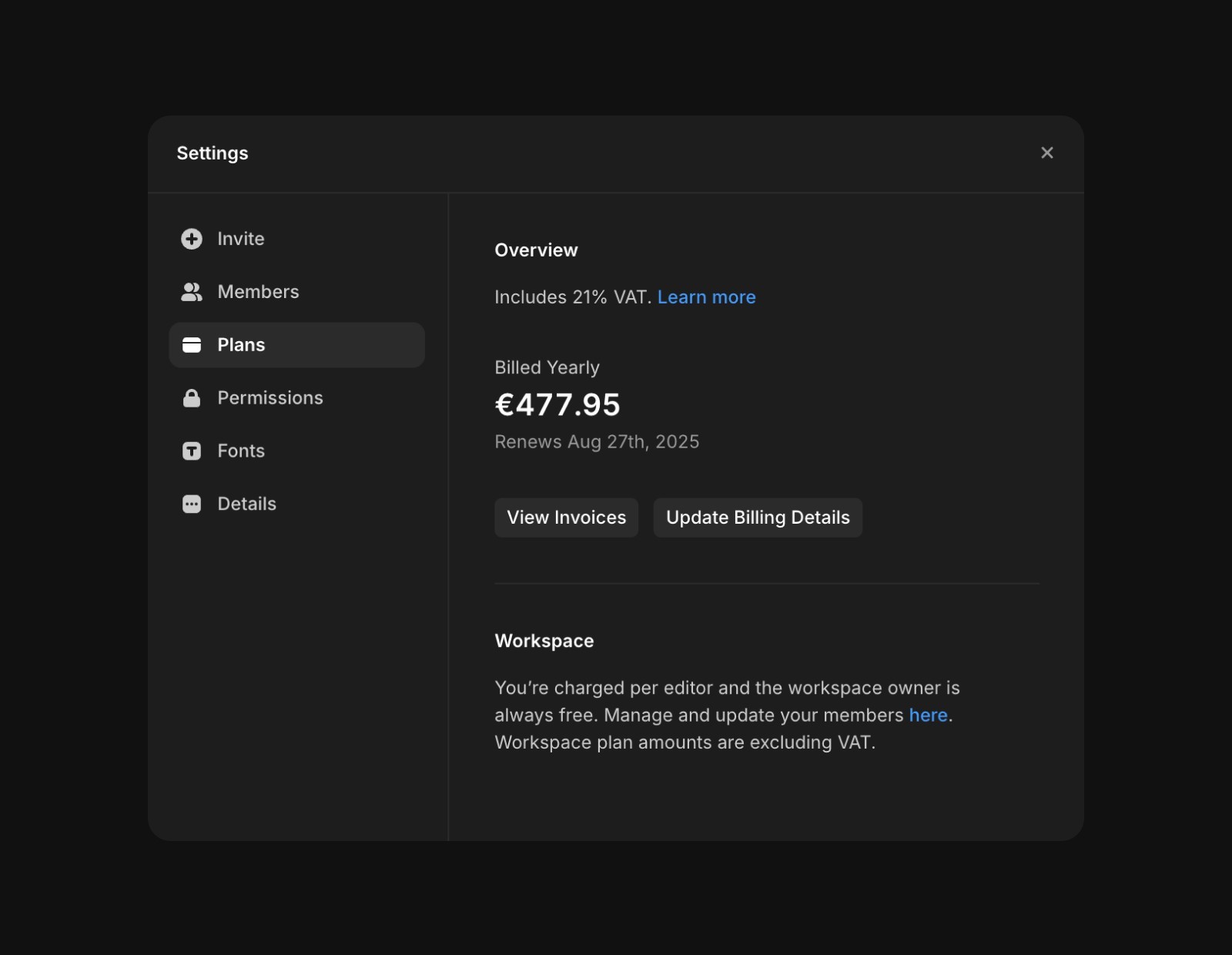Click the 'Workspace plan amounts are excluding VAT.' line
Image resolution: width=1232 pixels, height=955 pixels.
click(685, 743)
